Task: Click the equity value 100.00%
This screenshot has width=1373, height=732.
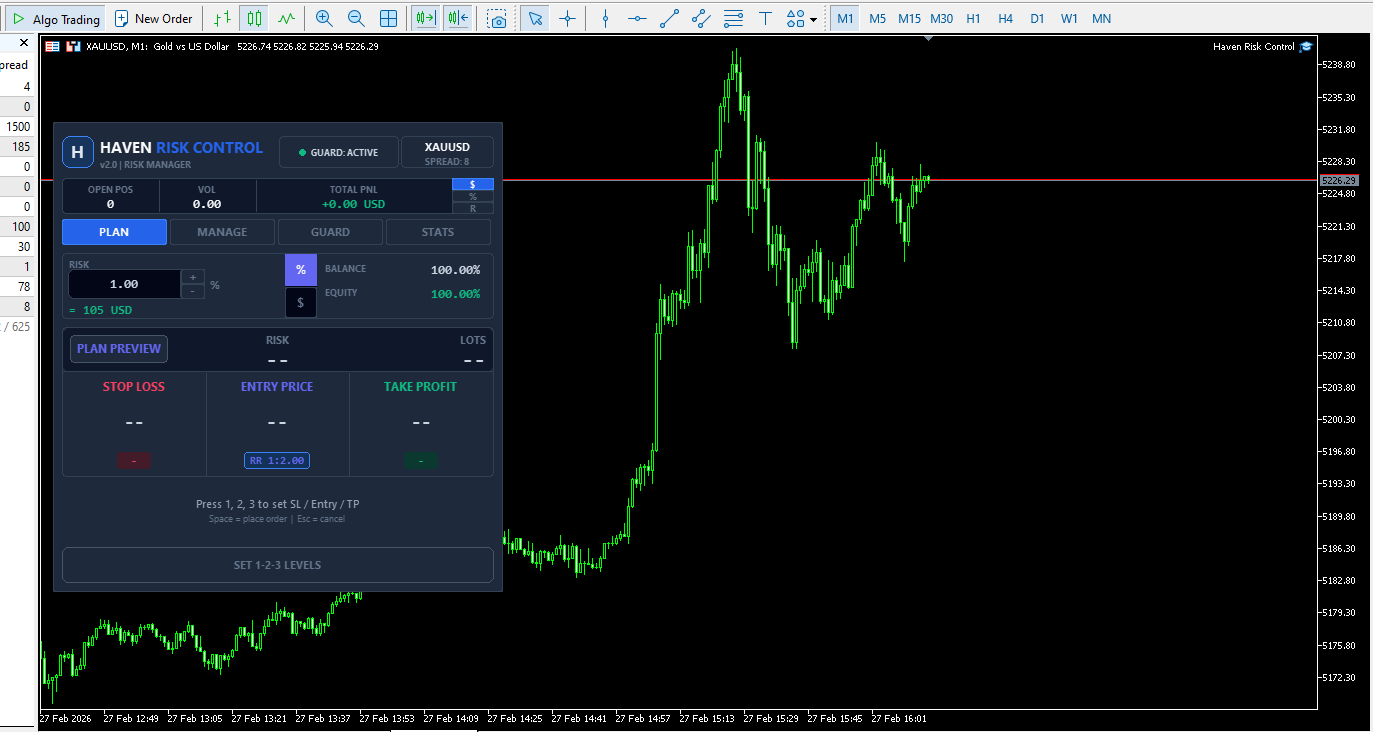Action: click(455, 294)
